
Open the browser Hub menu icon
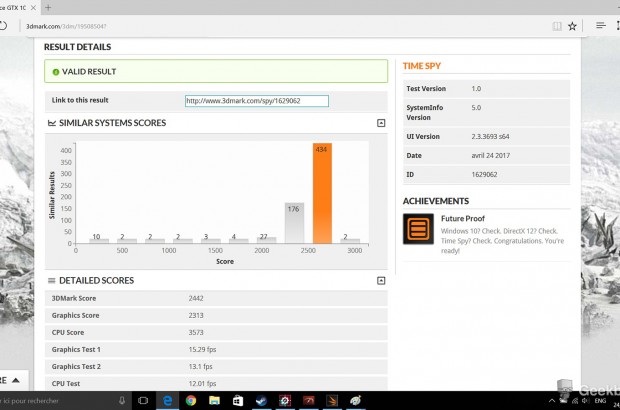pyautogui.click(x=599, y=26)
